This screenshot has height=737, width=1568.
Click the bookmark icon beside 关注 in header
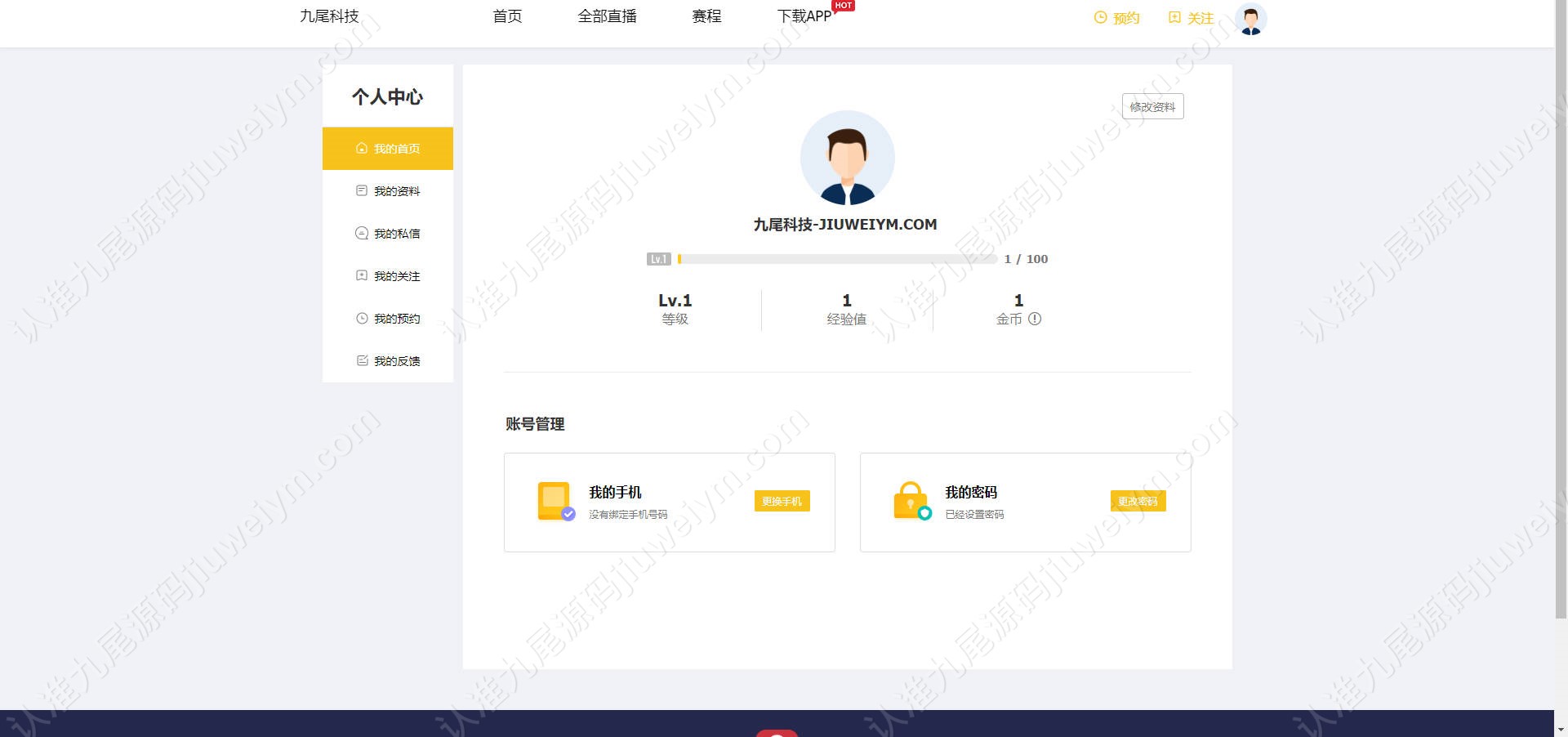(x=1174, y=17)
